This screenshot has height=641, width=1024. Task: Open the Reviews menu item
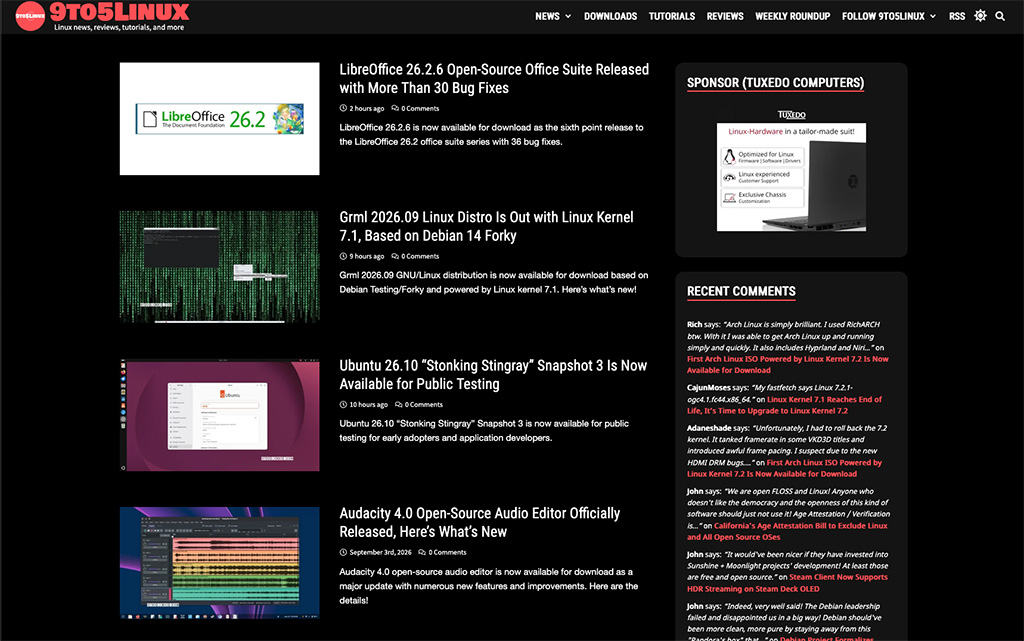(x=725, y=16)
